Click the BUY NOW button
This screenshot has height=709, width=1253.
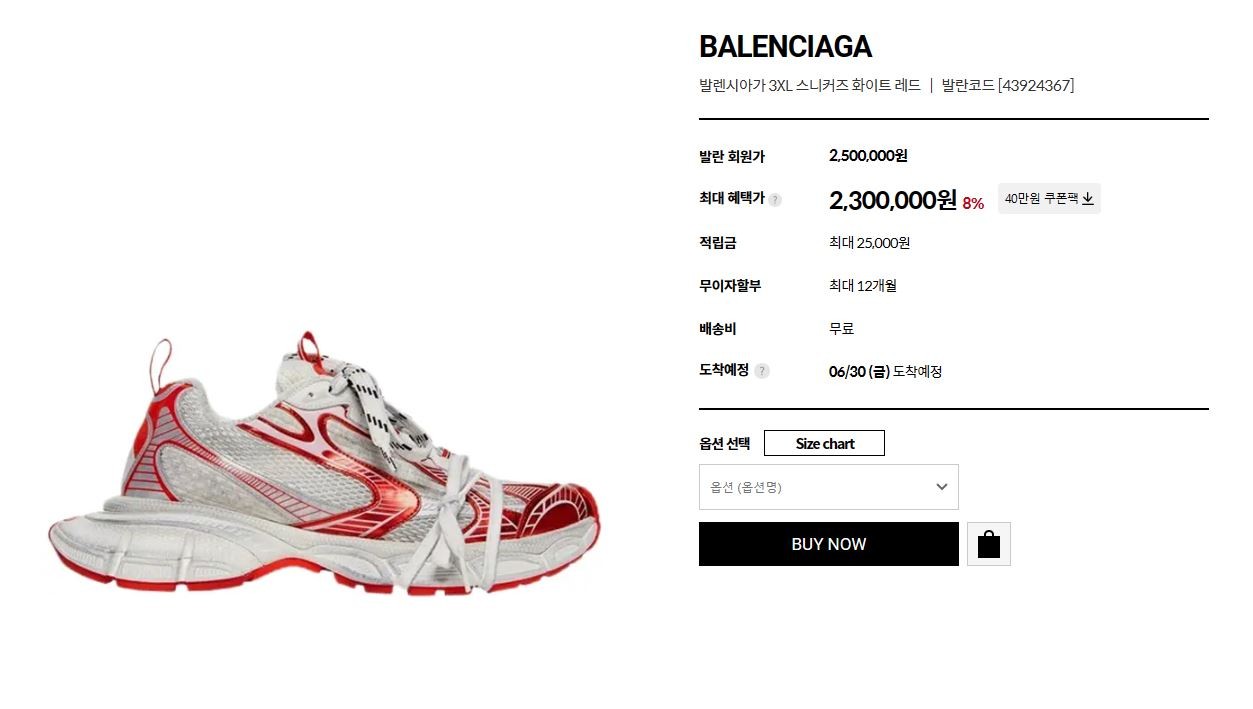tap(828, 544)
